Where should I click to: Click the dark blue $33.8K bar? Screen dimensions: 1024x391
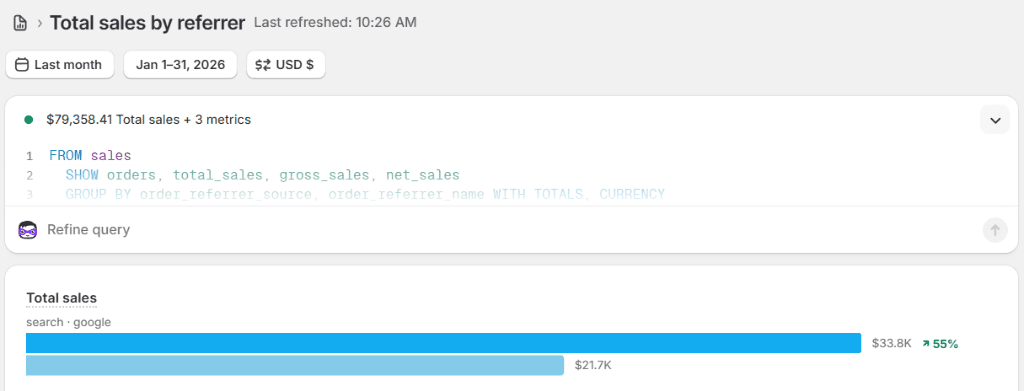point(443,343)
